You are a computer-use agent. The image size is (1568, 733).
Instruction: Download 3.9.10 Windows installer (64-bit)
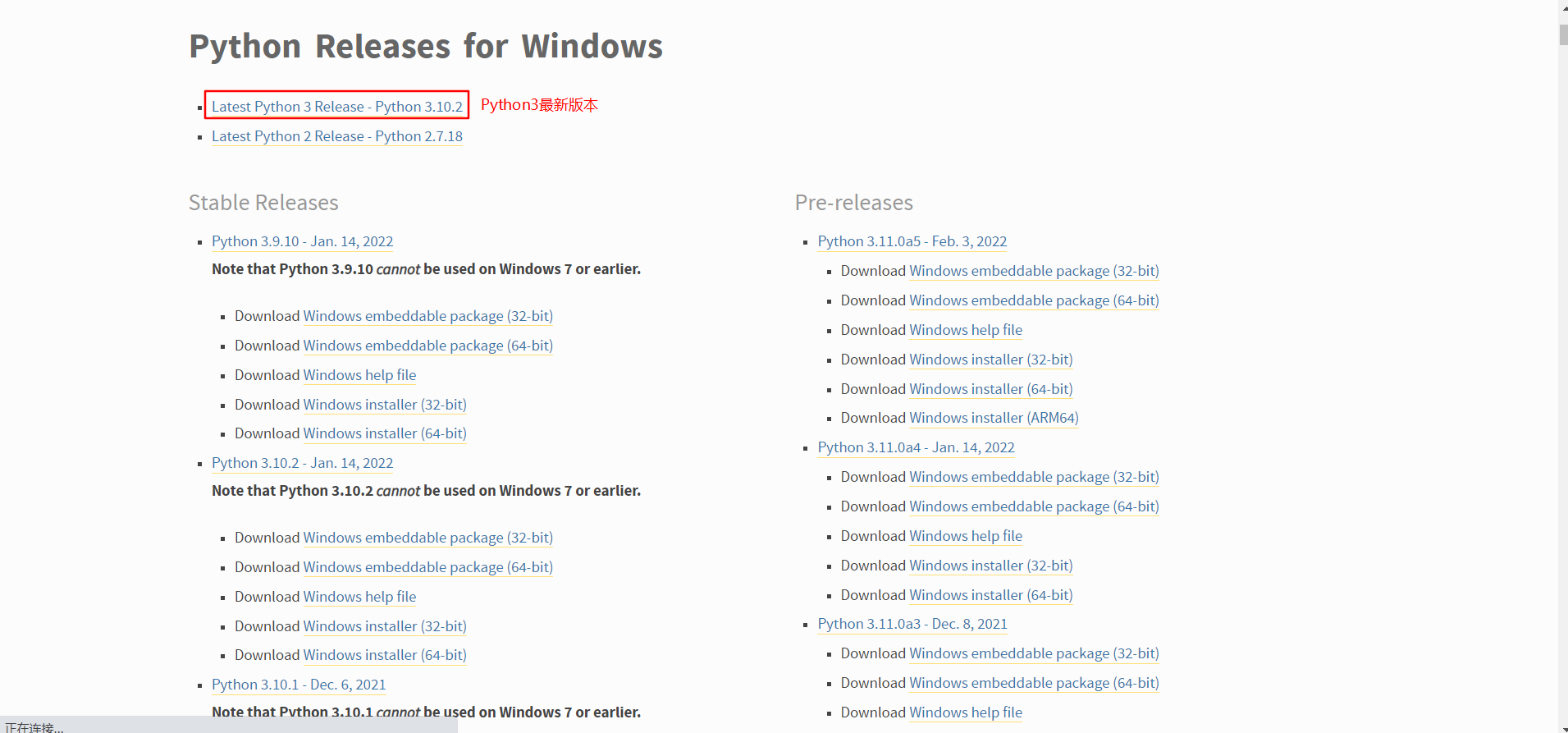pyautogui.click(x=385, y=433)
